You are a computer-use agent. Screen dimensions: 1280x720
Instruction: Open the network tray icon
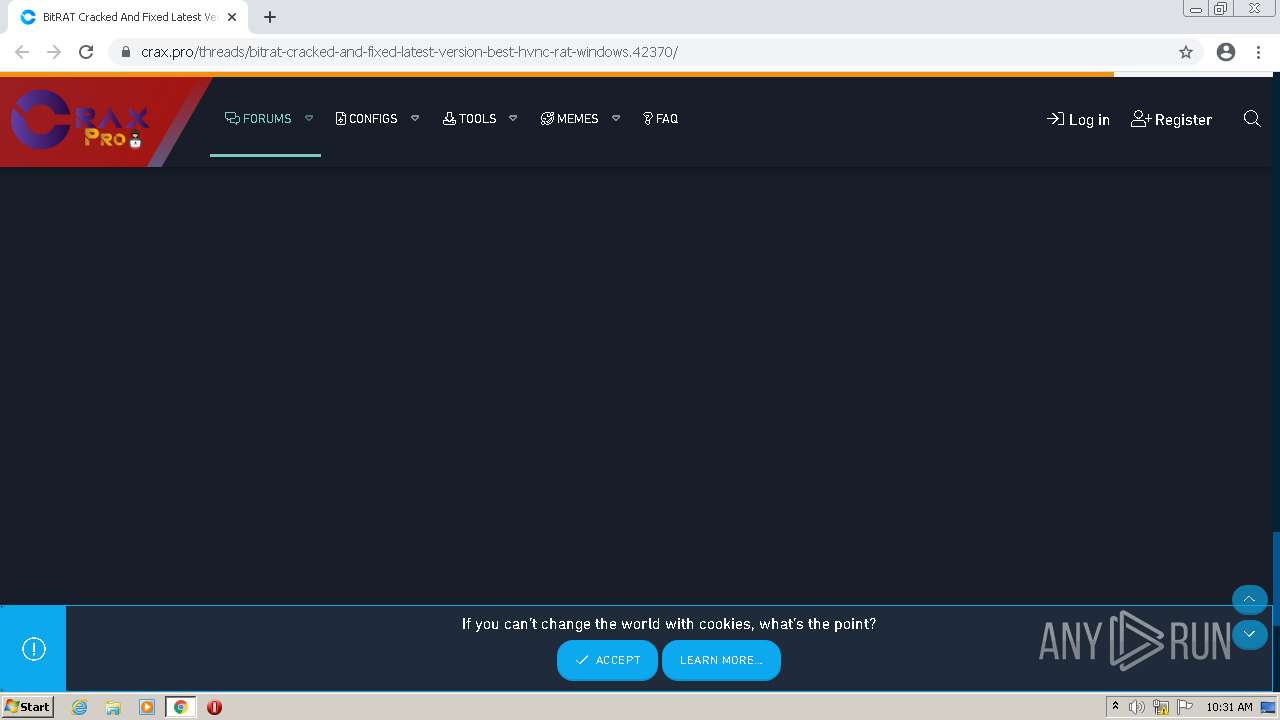point(1161,707)
